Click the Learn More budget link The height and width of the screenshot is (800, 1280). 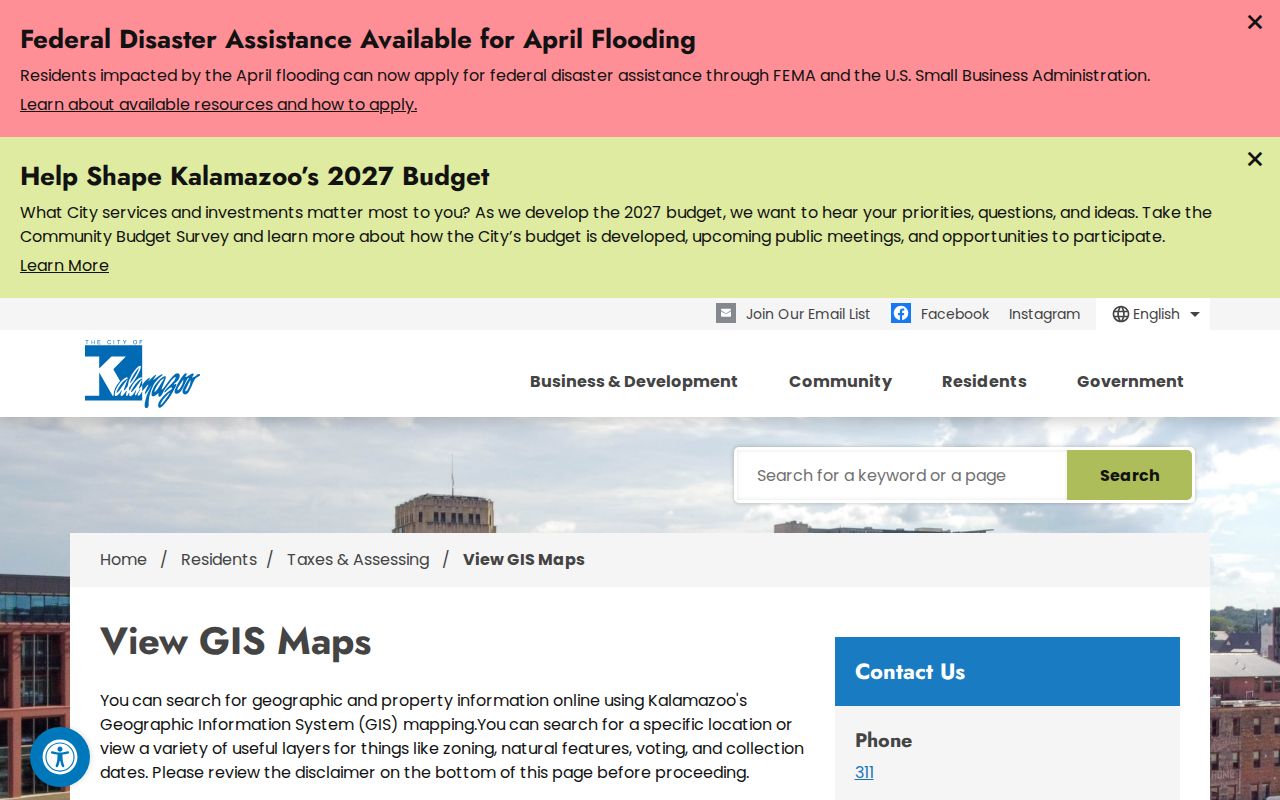[64, 265]
